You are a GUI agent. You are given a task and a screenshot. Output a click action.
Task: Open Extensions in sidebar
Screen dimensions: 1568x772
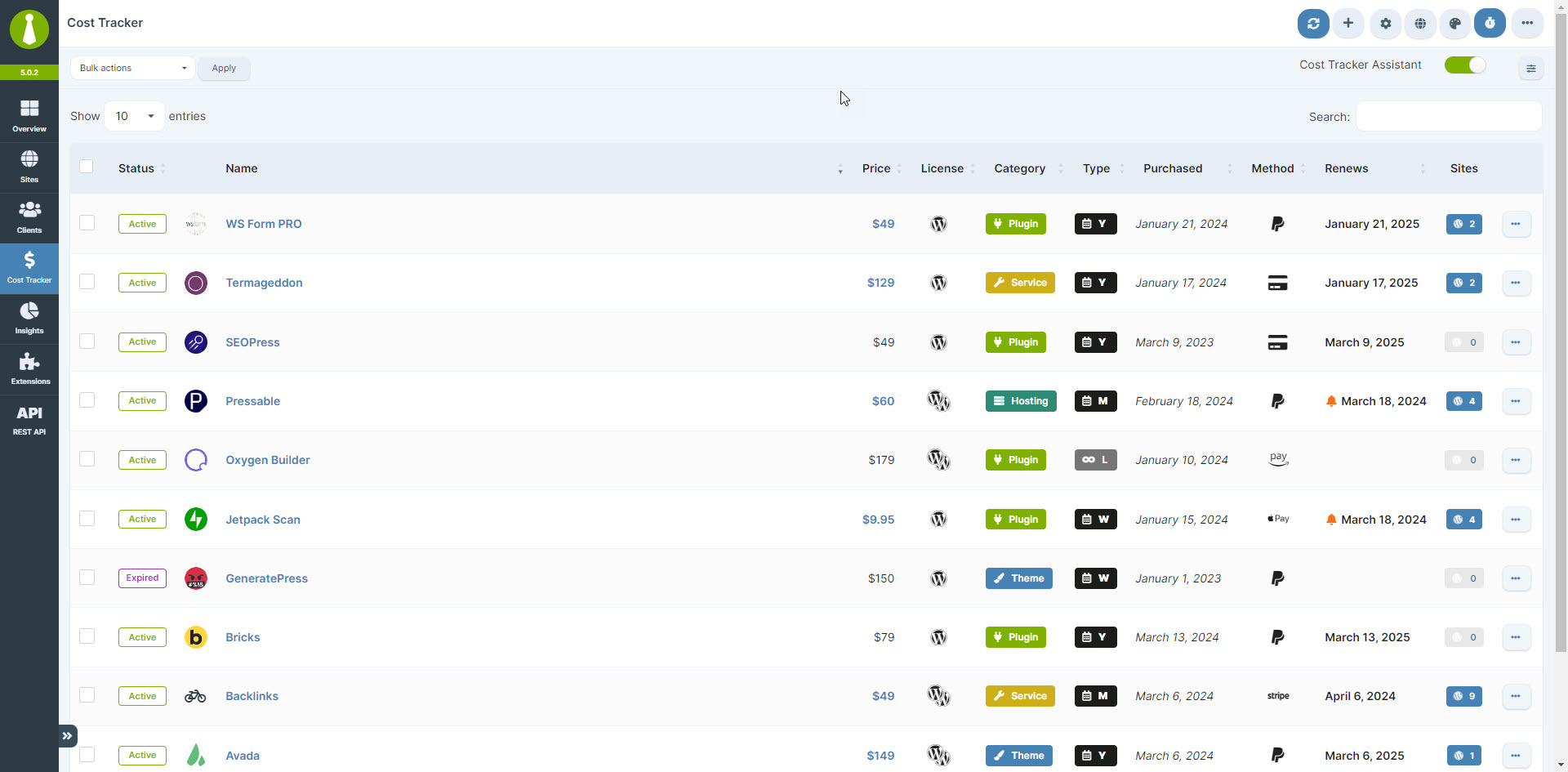[29, 369]
